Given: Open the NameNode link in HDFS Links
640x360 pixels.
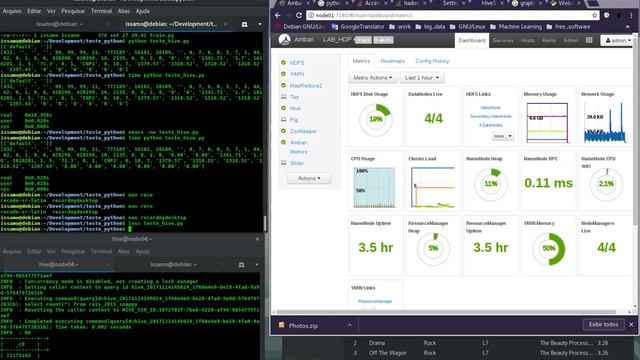Looking at the screenshot, I should [491, 108].
